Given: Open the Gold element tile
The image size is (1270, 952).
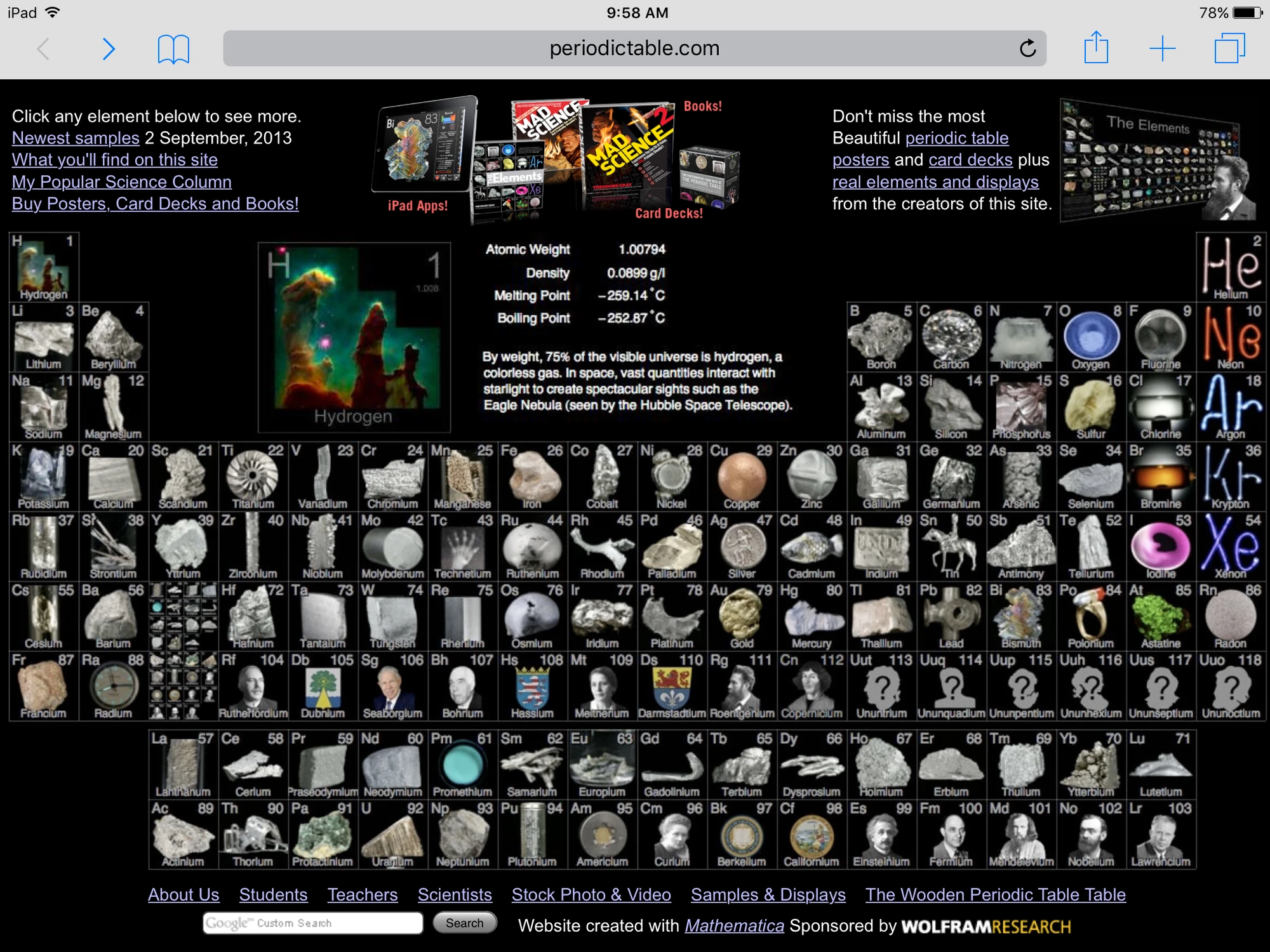Looking at the screenshot, I should (x=742, y=616).
